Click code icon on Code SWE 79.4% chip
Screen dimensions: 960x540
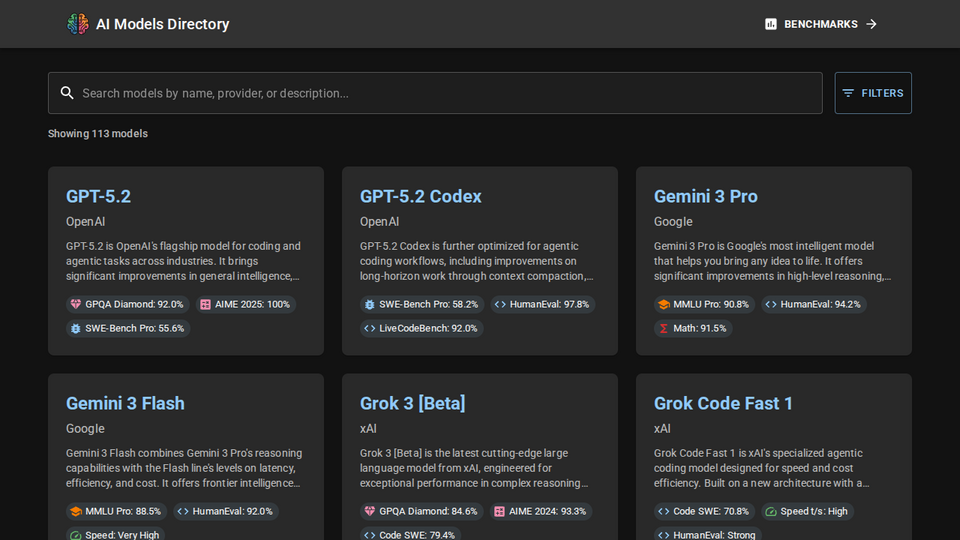point(370,535)
